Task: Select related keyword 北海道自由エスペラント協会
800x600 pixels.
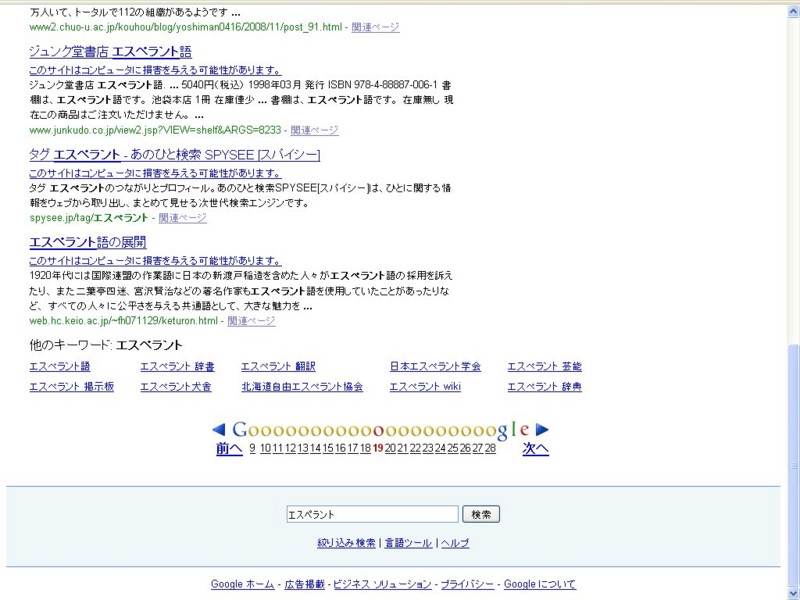Action: click(x=302, y=387)
